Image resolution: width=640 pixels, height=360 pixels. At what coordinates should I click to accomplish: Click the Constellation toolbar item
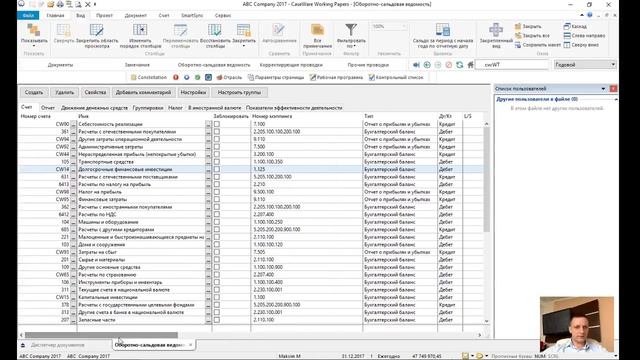pos(149,77)
